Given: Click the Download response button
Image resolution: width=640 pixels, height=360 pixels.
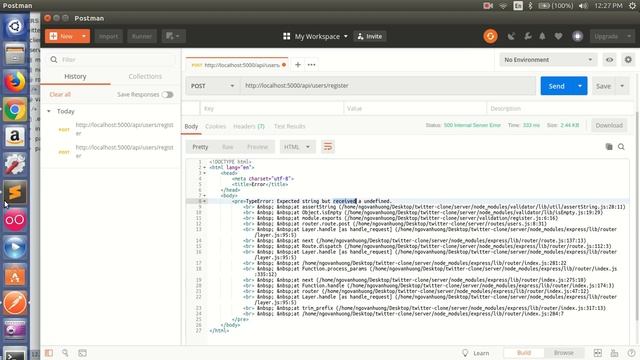Looking at the screenshot, I should click(609, 125).
